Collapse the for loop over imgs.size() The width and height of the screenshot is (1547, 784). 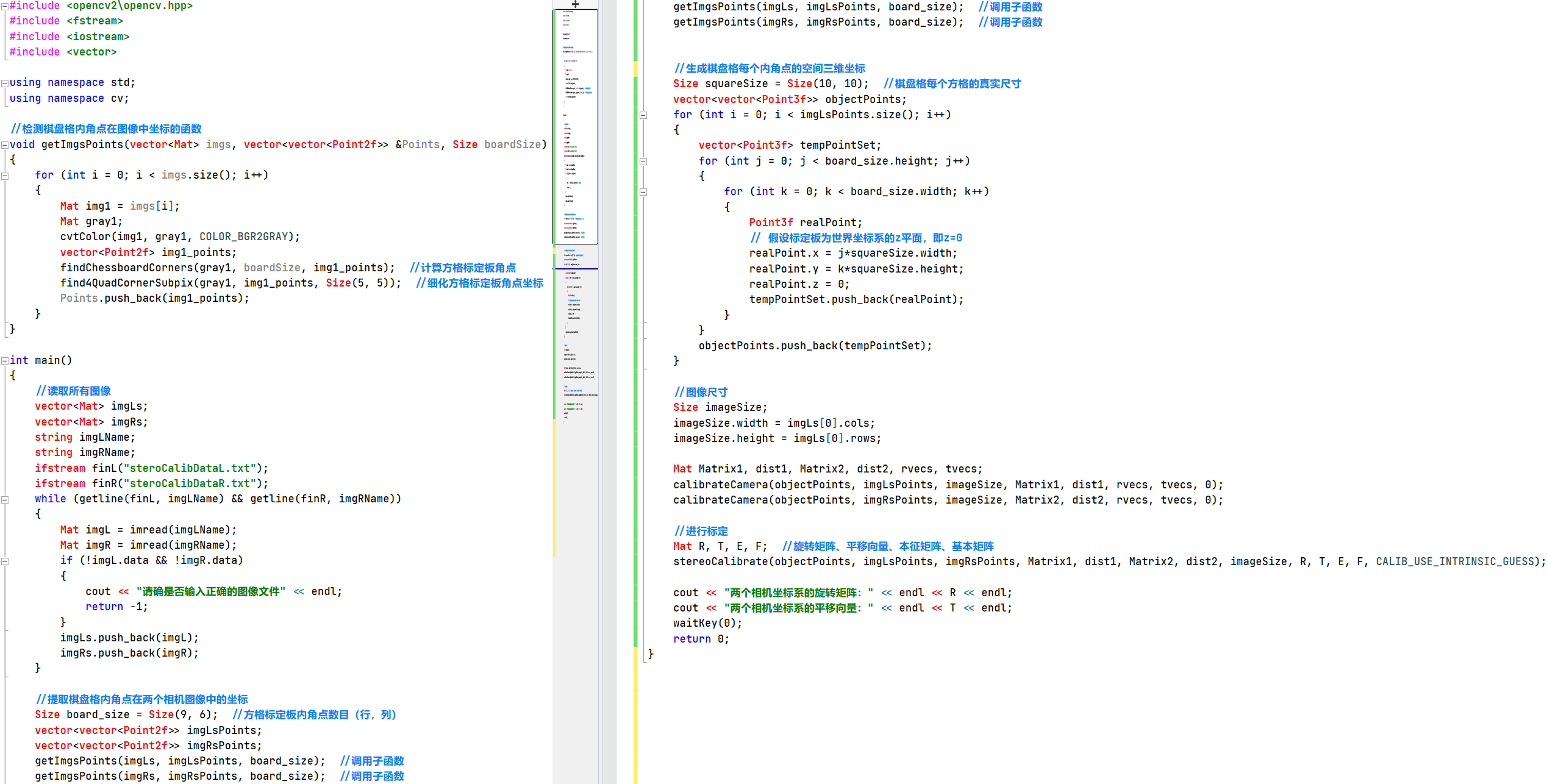(x=5, y=176)
